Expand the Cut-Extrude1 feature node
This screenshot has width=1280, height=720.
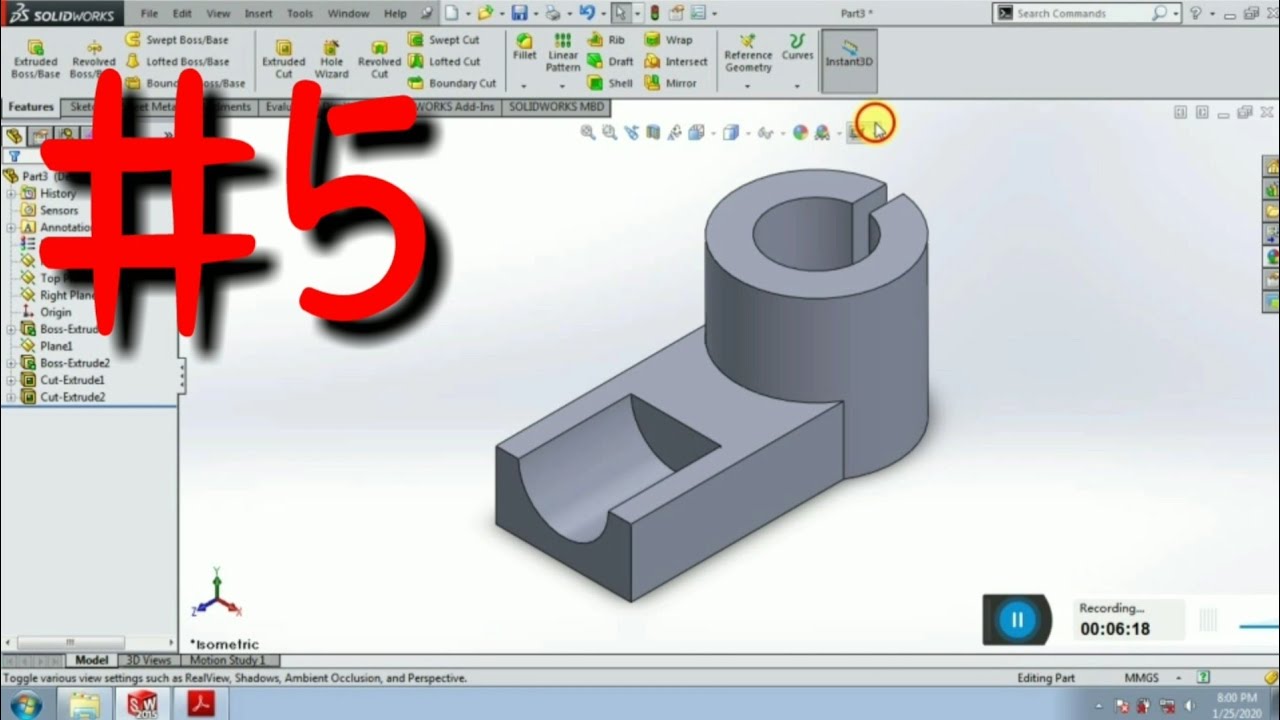tap(11, 380)
